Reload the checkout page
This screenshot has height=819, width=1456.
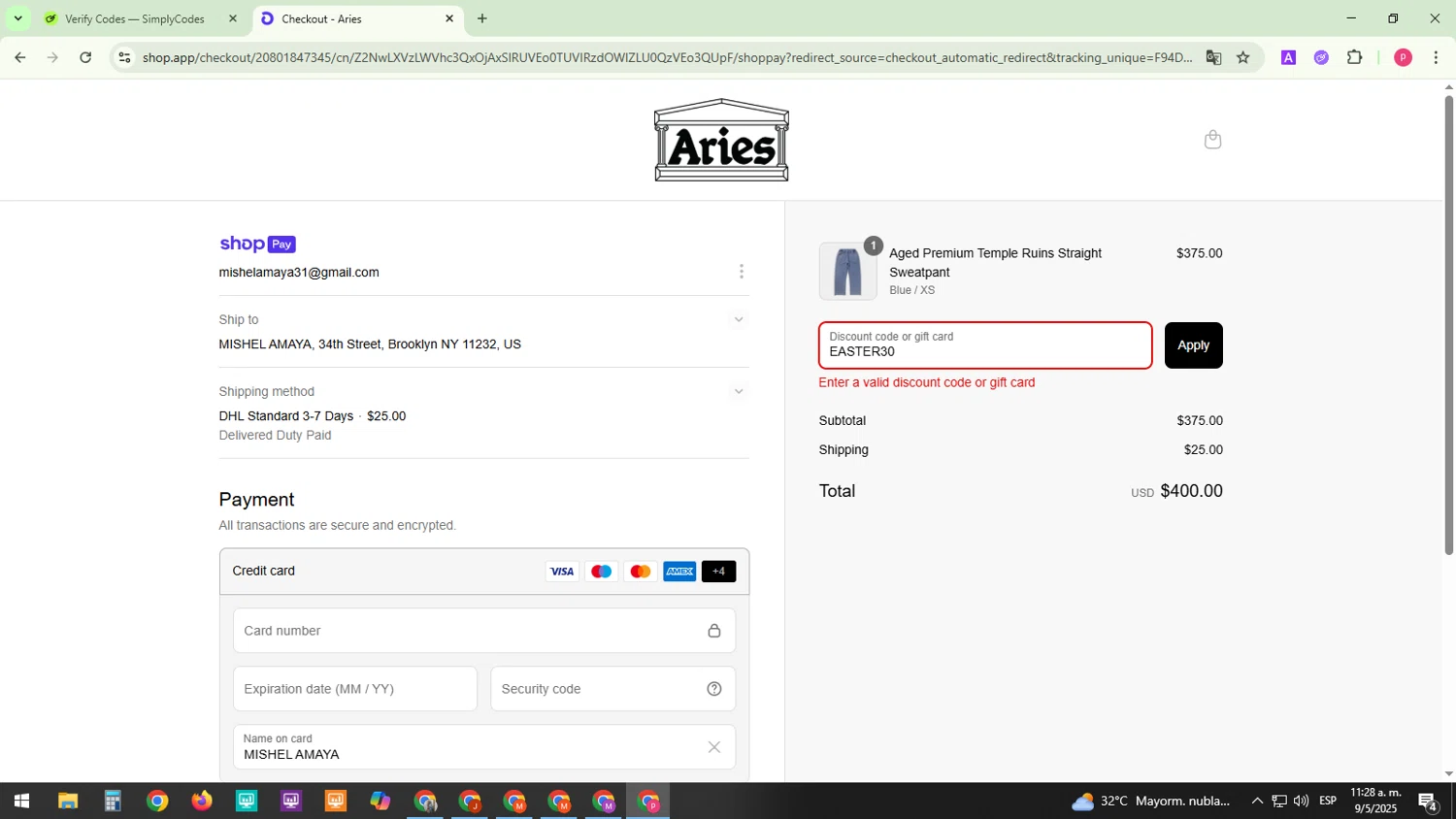pyautogui.click(x=85, y=57)
